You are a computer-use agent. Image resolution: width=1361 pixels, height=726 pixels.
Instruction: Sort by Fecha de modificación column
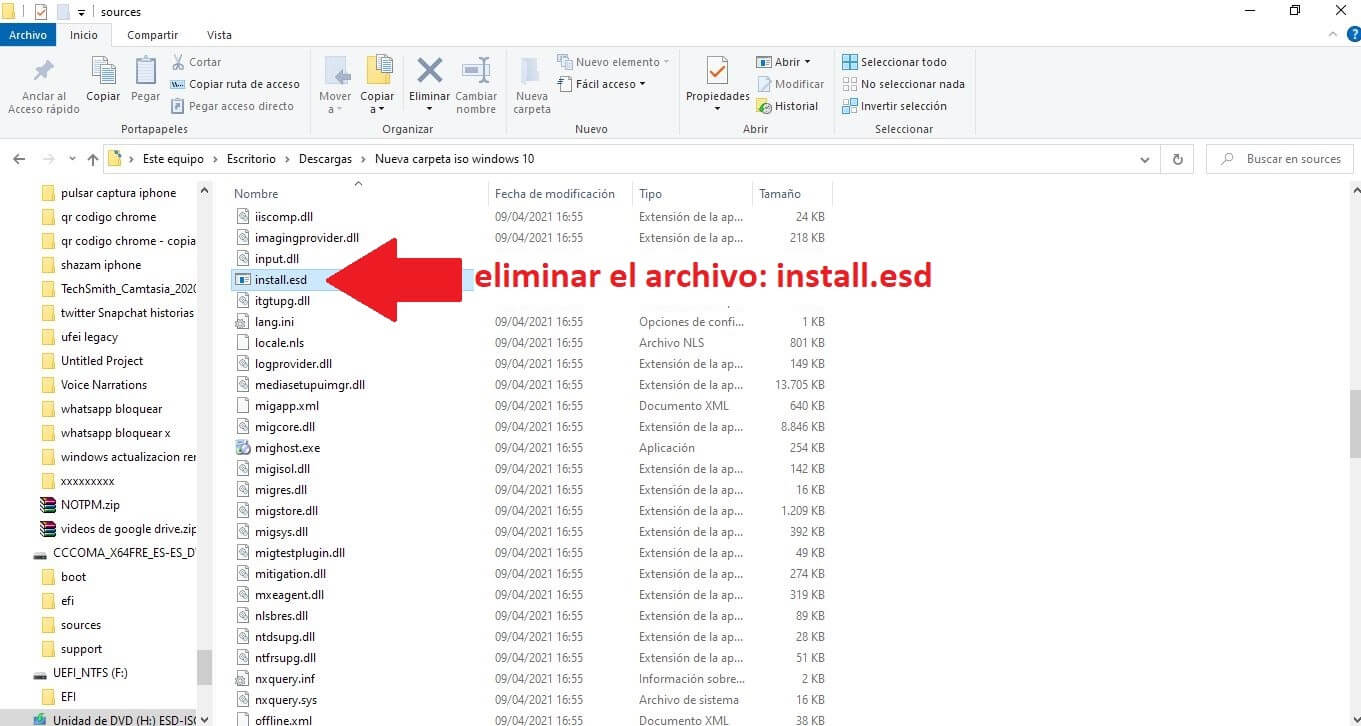coord(555,194)
